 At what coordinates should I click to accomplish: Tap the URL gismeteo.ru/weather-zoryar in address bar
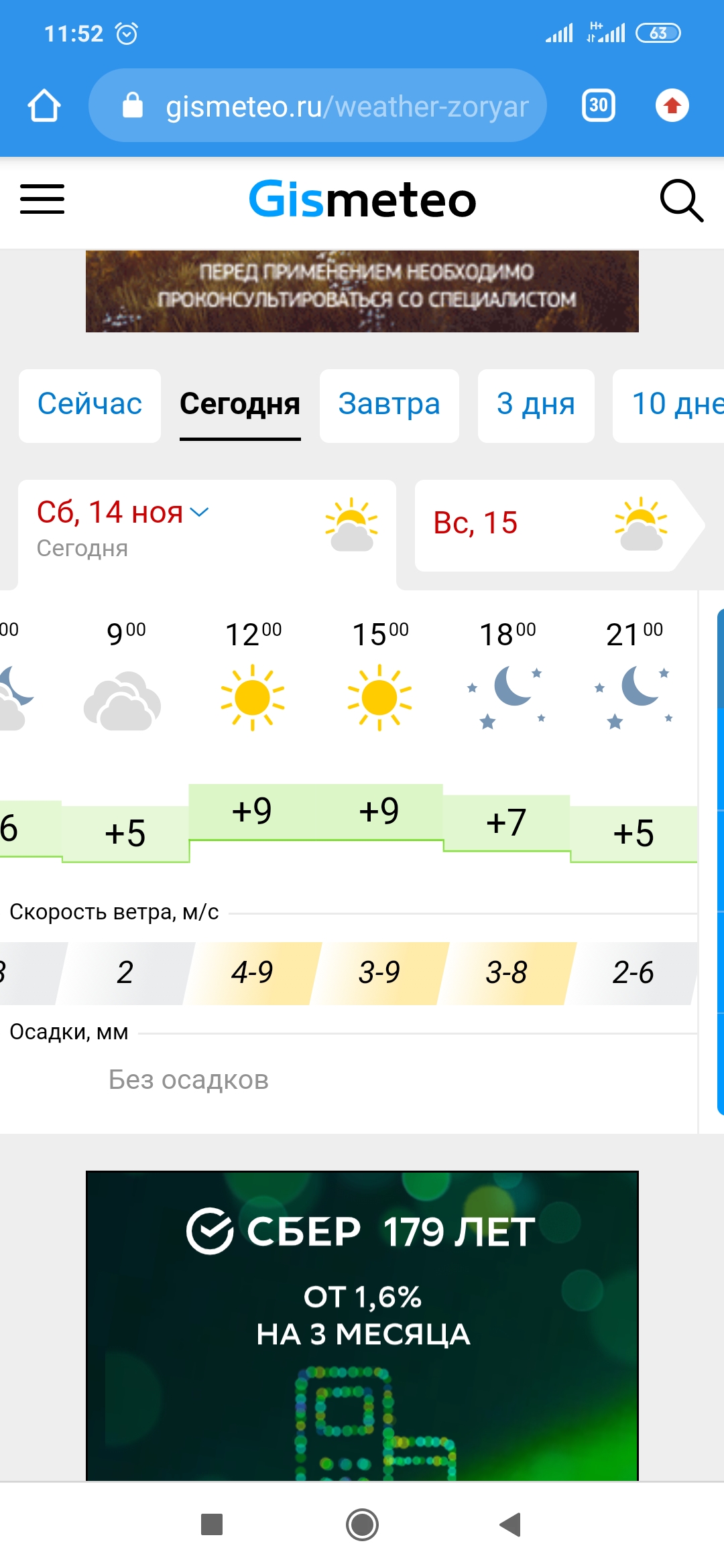(x=346, y=105)
